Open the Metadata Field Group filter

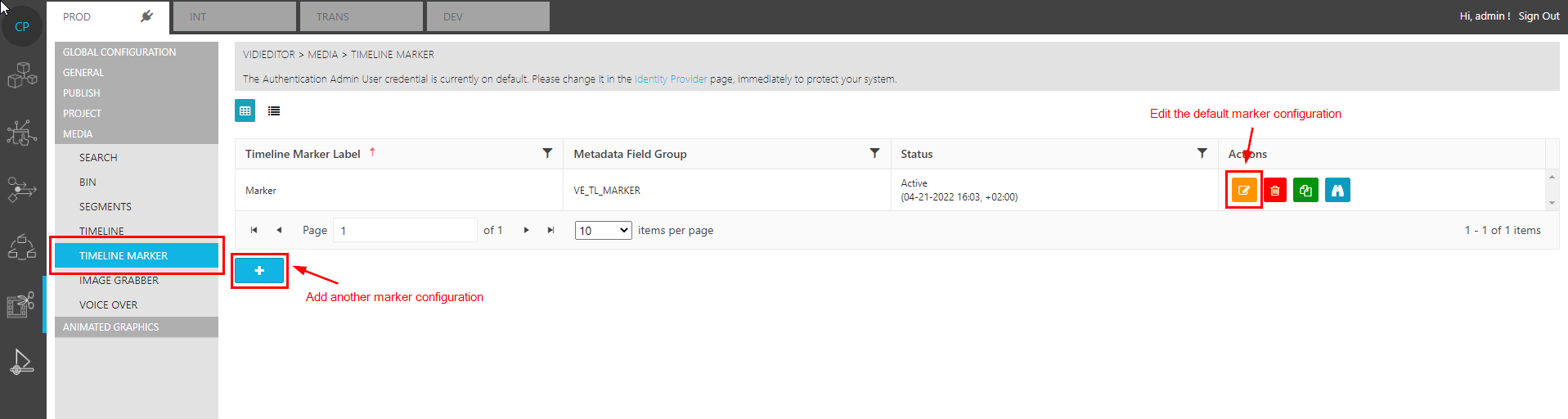(874, 153)
